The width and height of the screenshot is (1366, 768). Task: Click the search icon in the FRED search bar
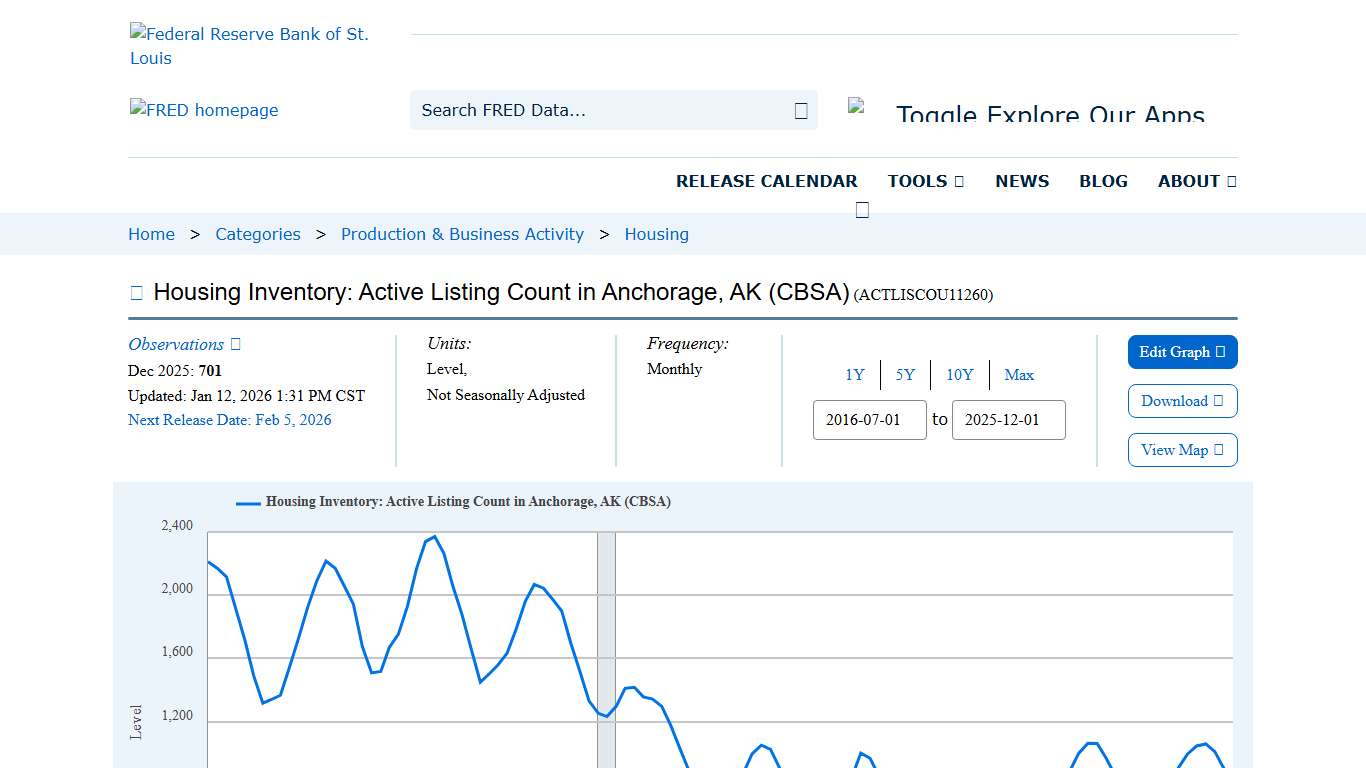click(x=800, y=110)
